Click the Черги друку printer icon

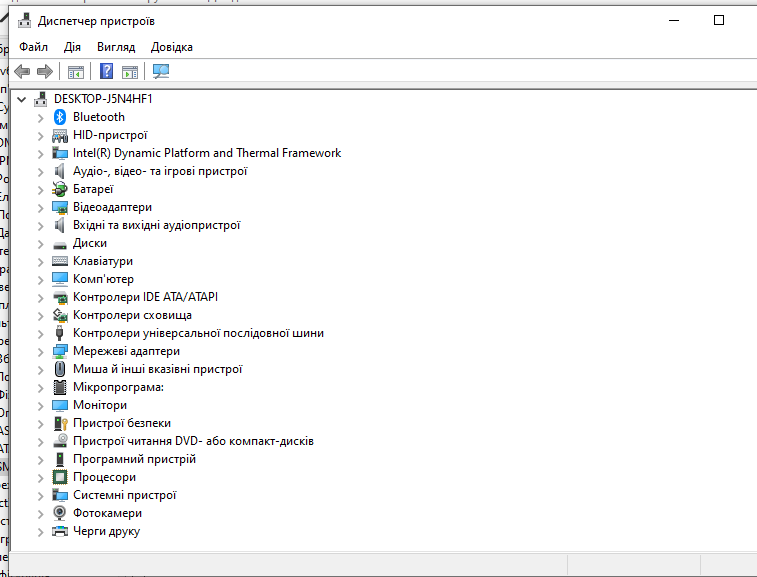[60, 531]
